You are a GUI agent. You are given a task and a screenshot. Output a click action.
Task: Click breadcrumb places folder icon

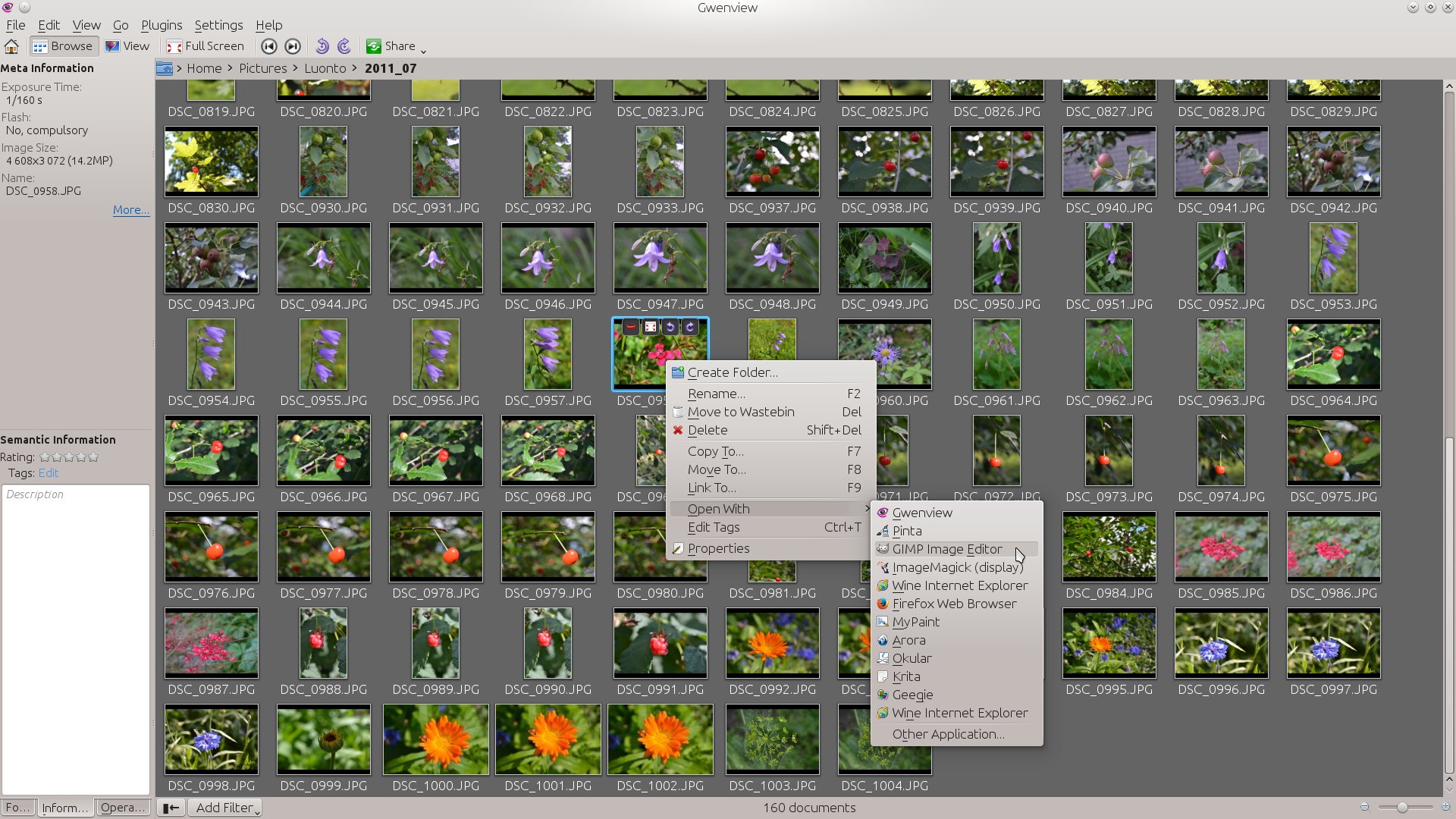(164, 68)
